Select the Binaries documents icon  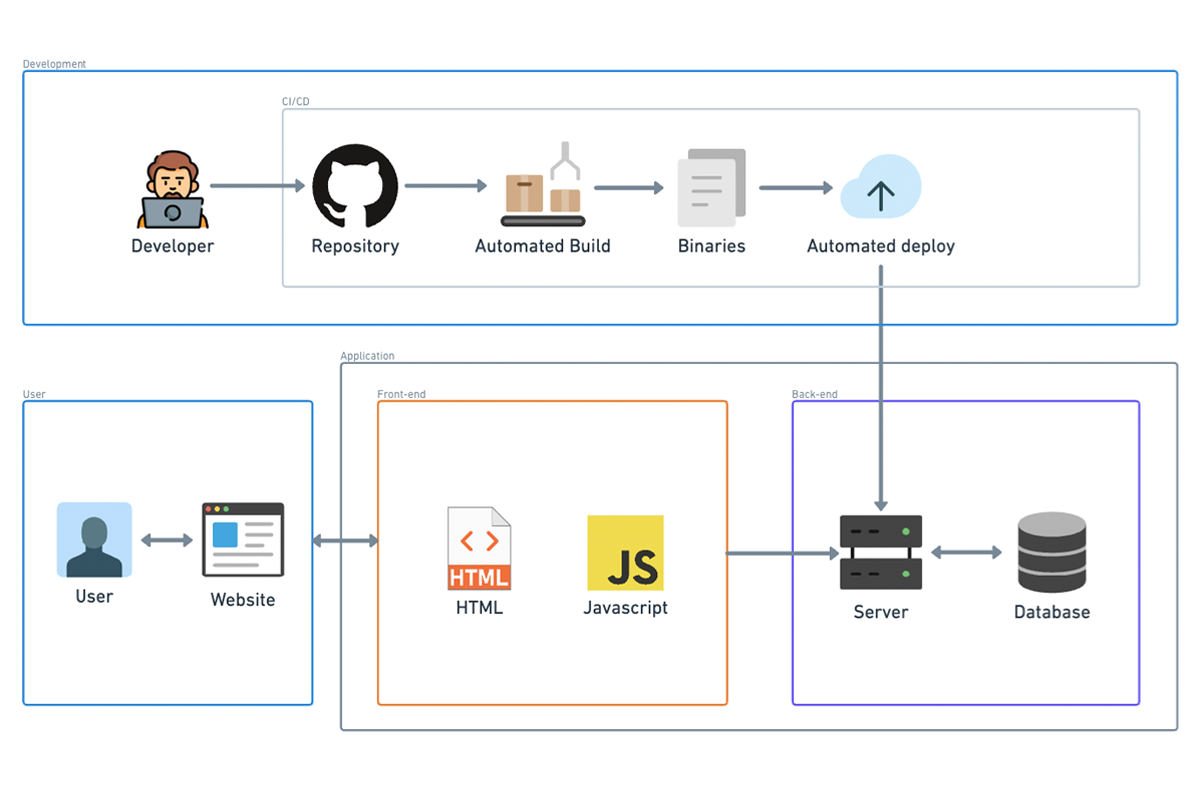click(711, 187)
